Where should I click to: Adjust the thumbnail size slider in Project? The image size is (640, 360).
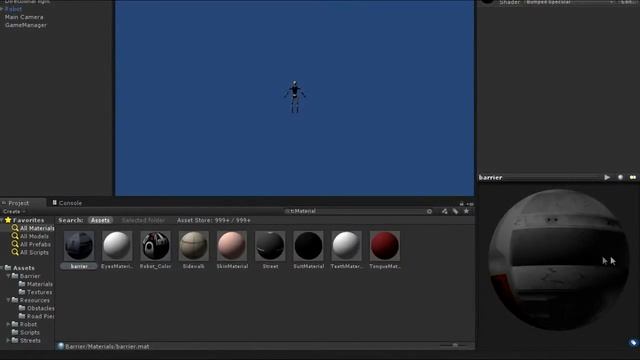click(456, 346)
